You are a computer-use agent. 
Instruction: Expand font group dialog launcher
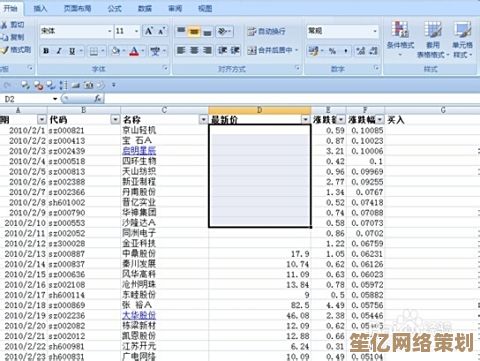[x=165, y=68]
